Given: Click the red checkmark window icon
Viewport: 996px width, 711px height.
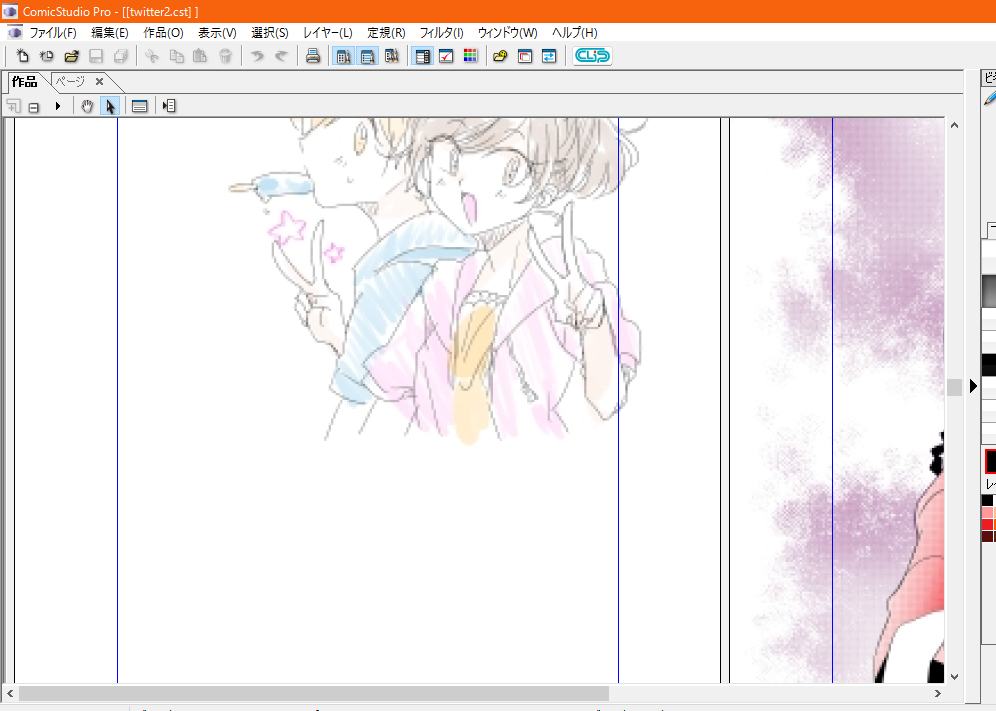Looking at the screenshot, I should [x=447, y=56].
